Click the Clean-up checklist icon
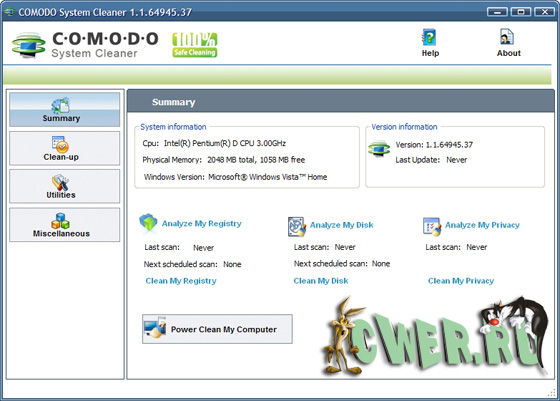Image resolution: width=560 pixels, height=401 pixels. (x=60, y=144)
